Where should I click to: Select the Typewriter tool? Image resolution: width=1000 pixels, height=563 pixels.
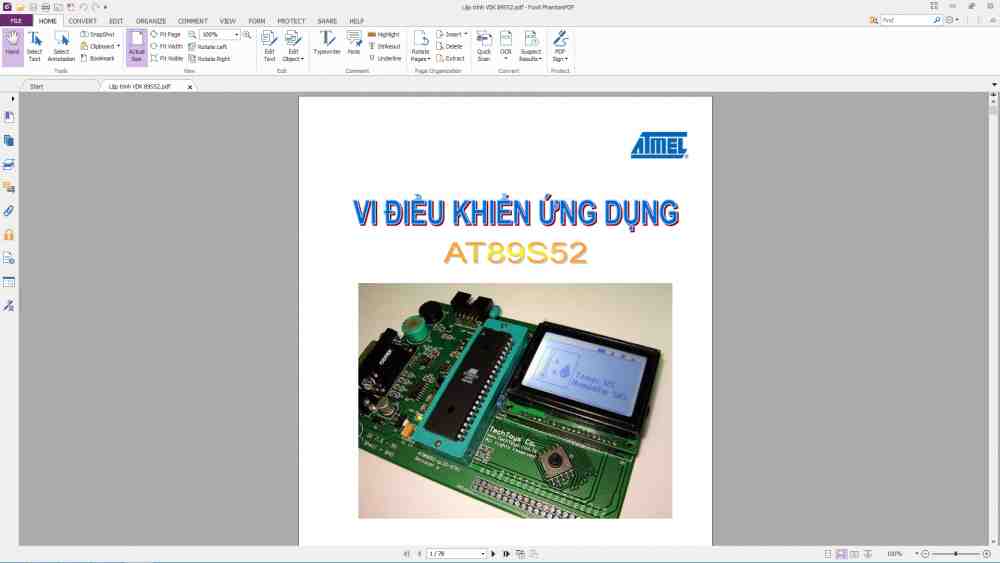pos(327,43)
